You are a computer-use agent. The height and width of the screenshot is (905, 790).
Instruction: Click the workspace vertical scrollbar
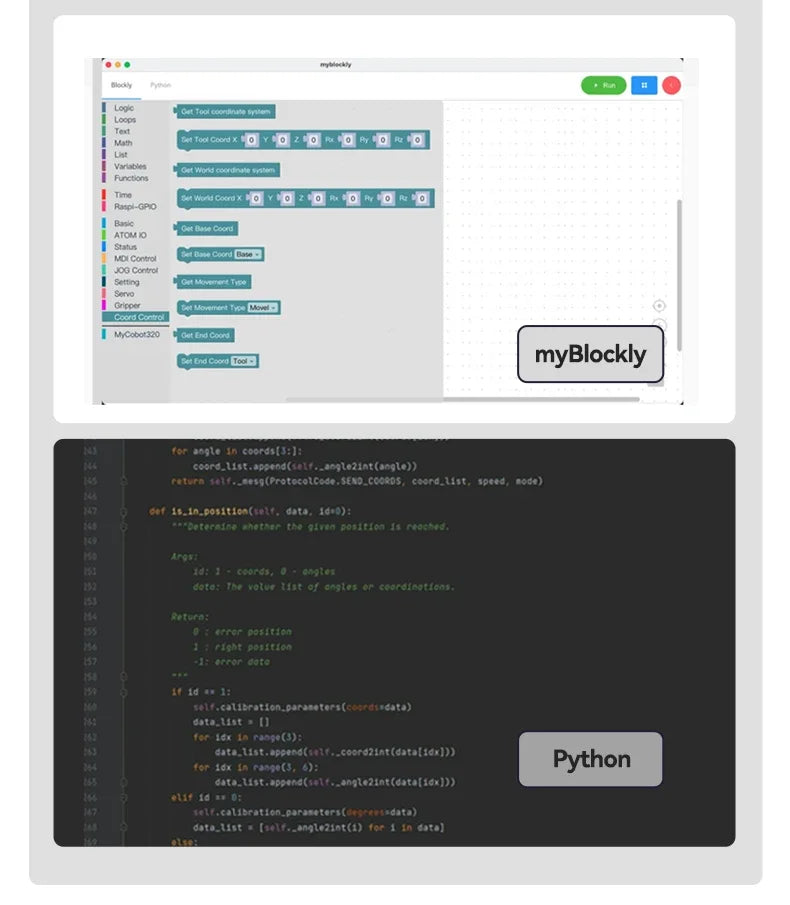679,275
